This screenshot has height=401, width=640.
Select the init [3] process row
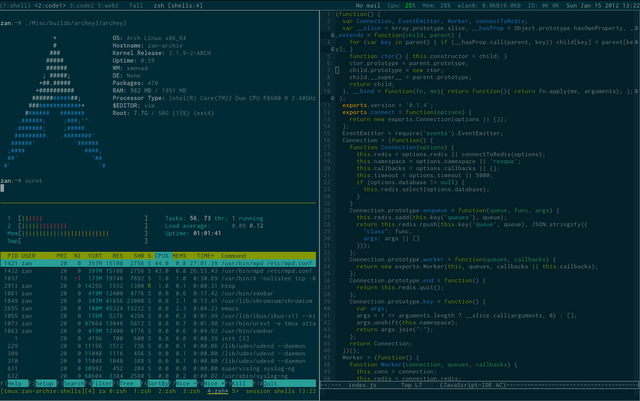point(158,339)
